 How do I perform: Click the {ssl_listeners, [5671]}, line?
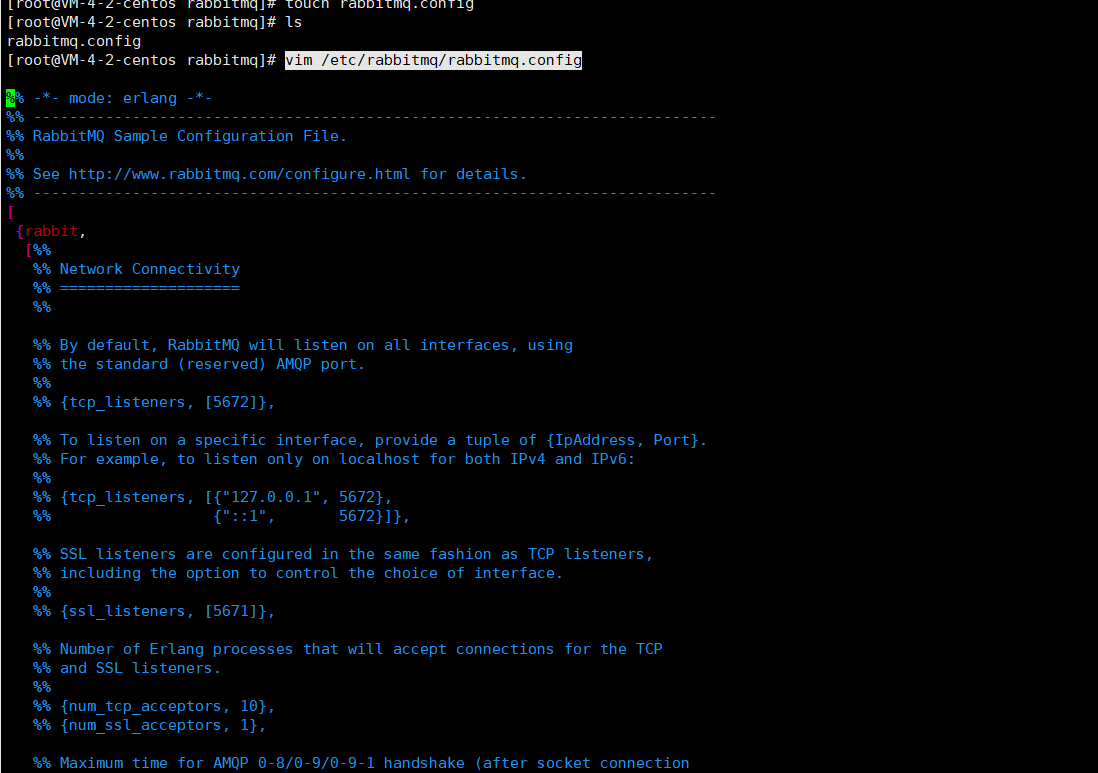pos(154,611)
